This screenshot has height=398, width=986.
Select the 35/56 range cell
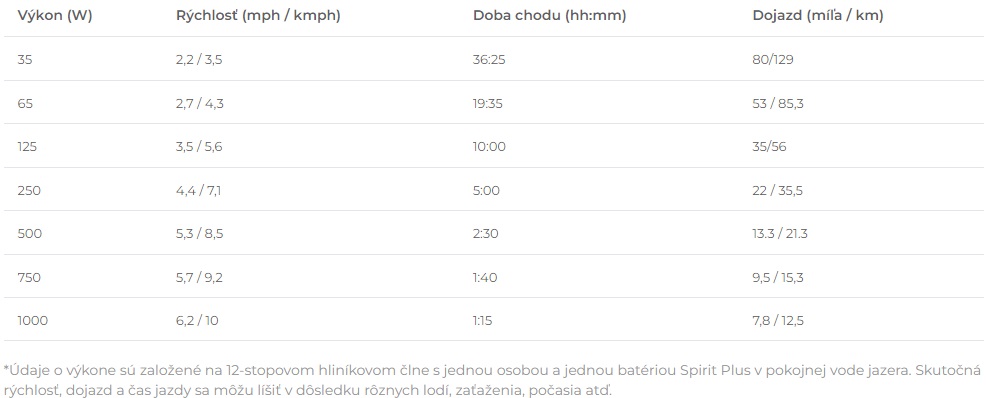tap(769, 146)
